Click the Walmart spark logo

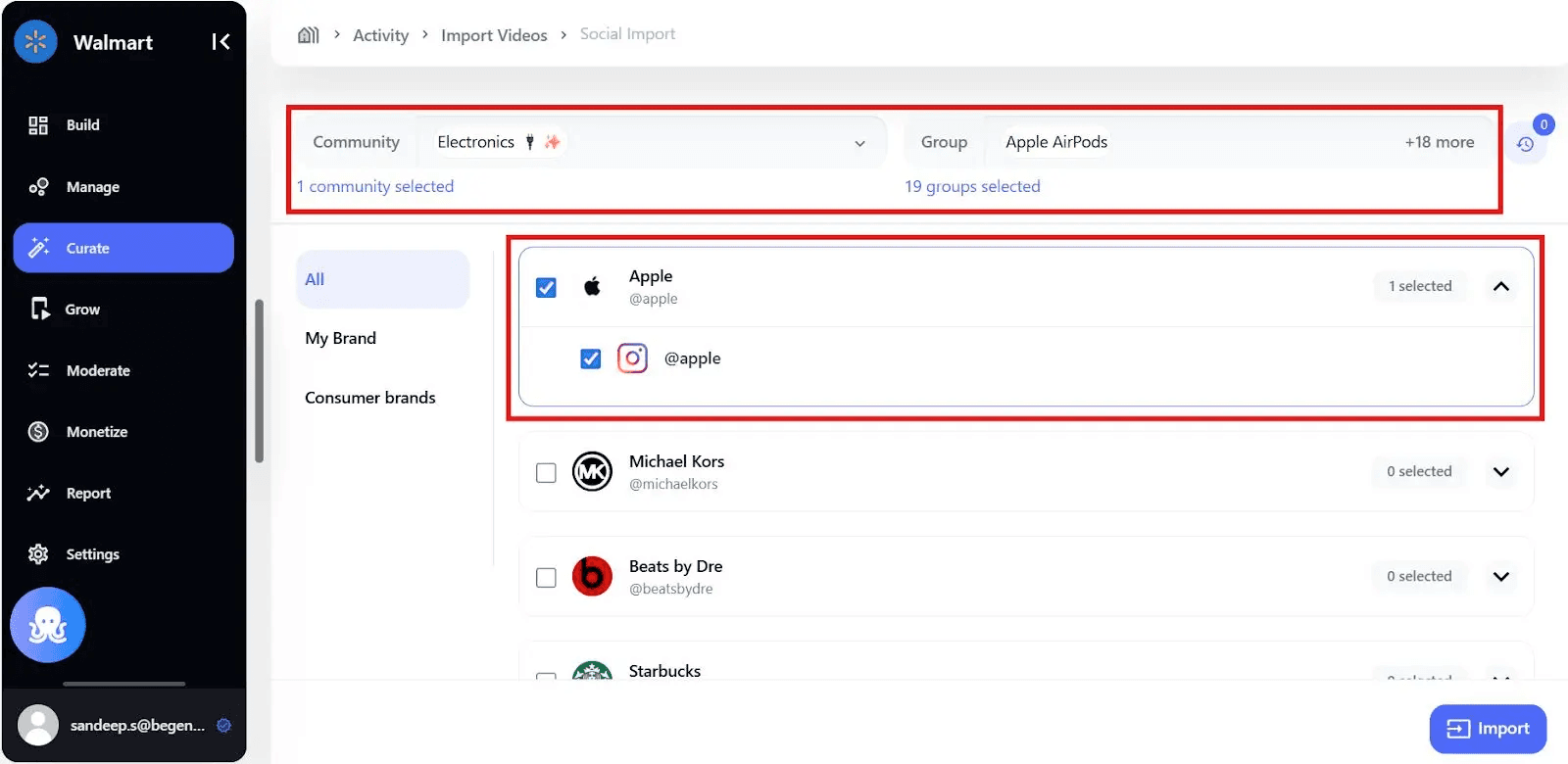(36, 41)
